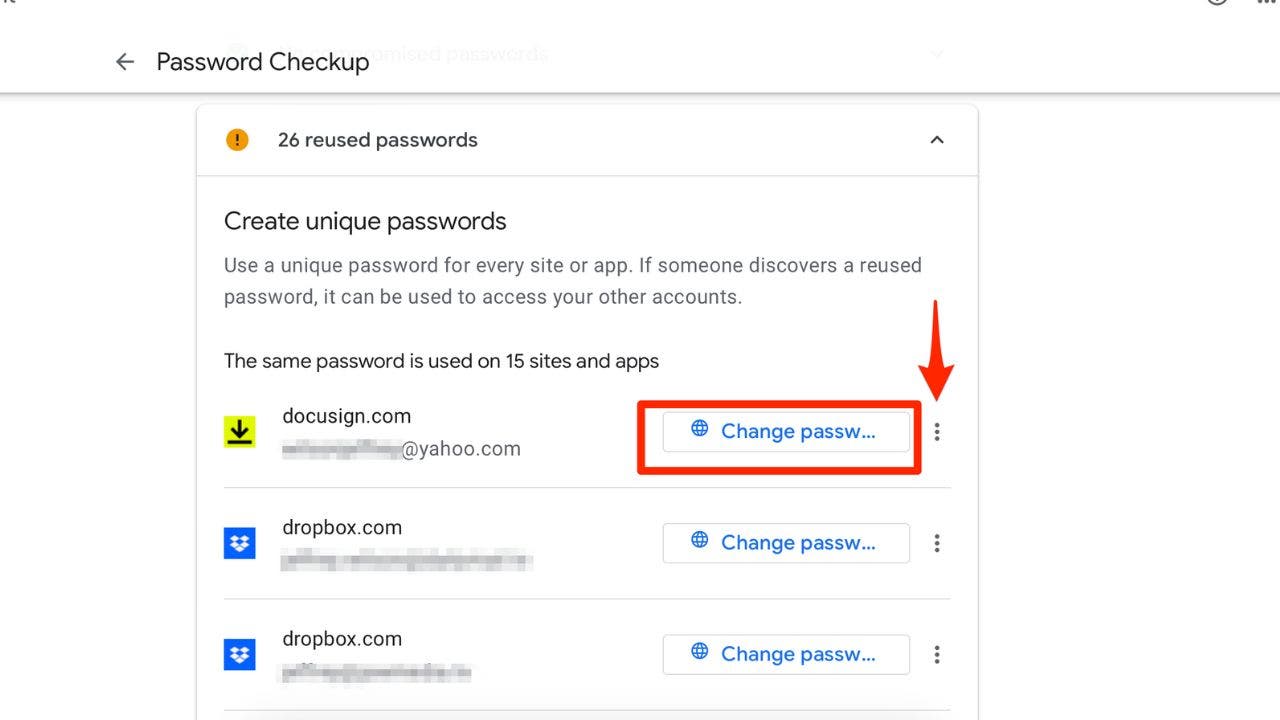This screenshot has height=720, width=1280.
Task: Click the first dropbox.com site icon
Action: [240, 542]
